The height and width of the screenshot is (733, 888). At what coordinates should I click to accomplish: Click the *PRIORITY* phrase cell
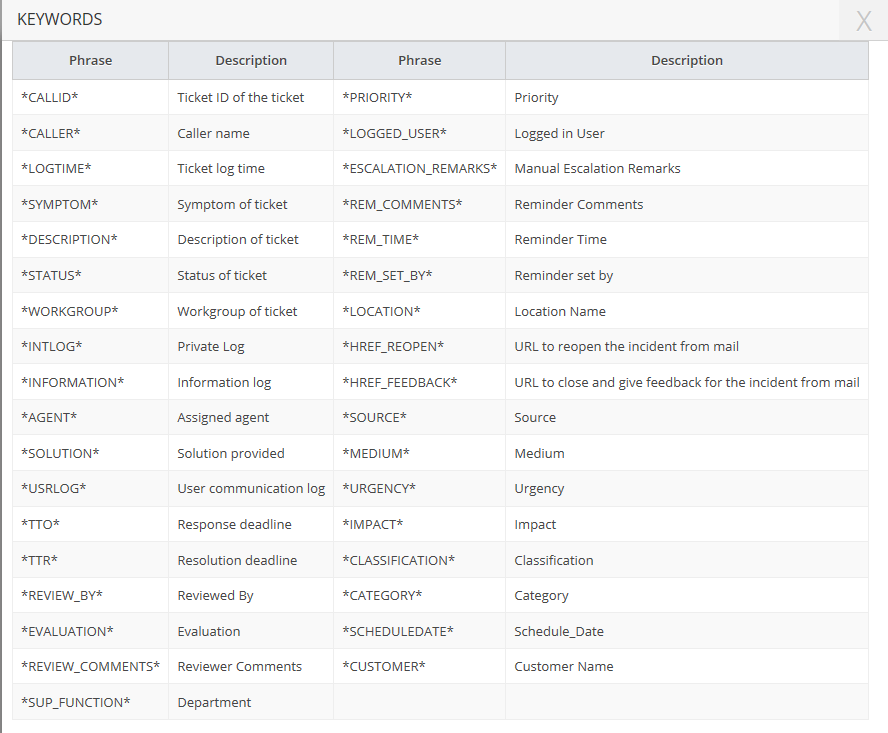[377, 97]
